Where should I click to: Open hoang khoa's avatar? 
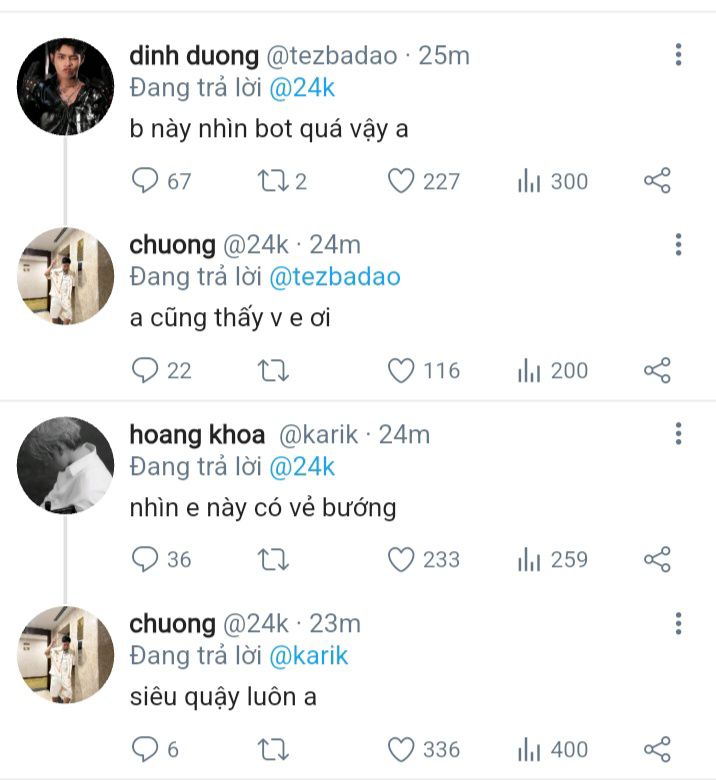click(65, 465)
